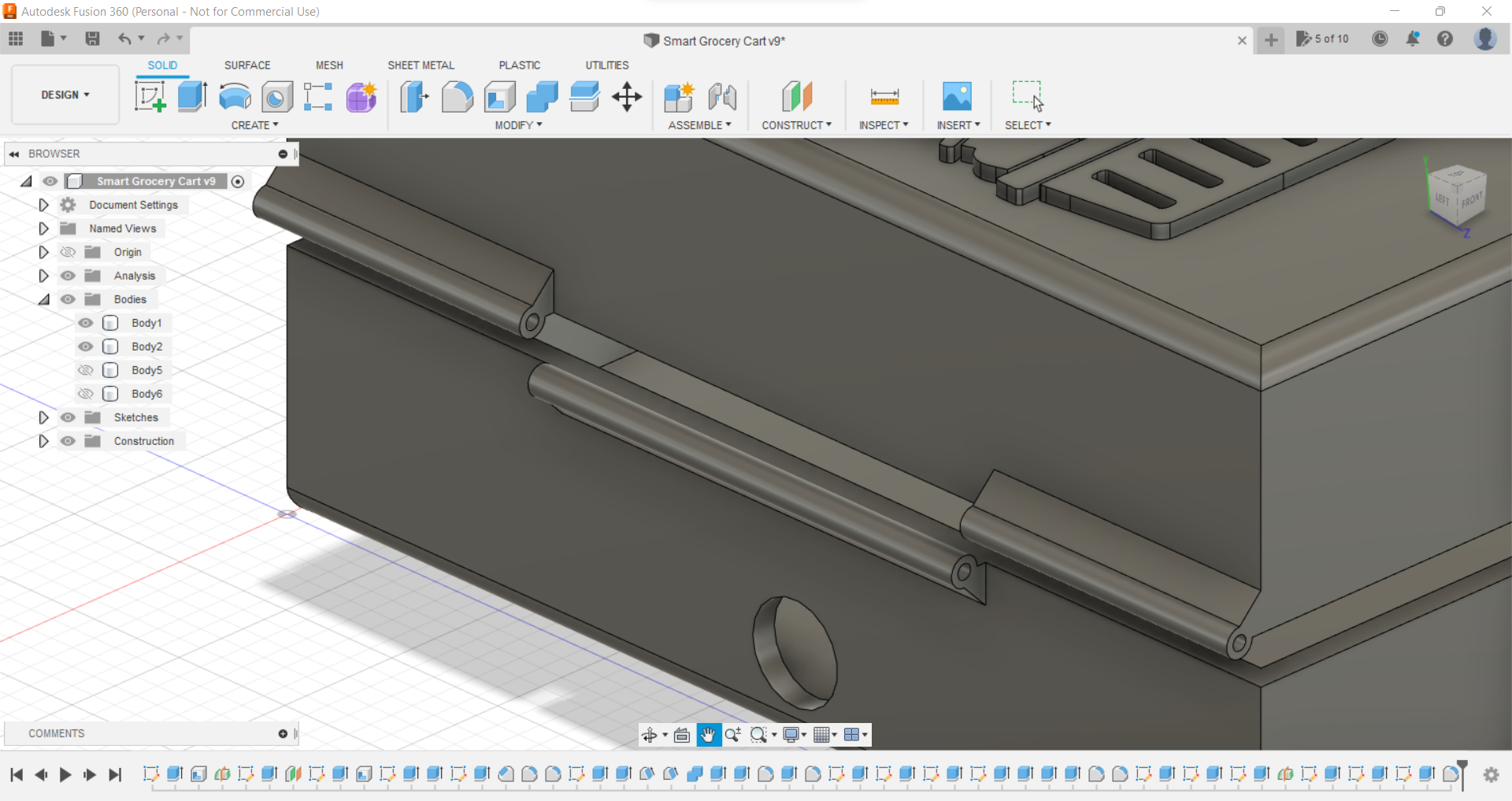The width and height of the screenshot is (1512, 801).
Task: Switch to the SURFACE tab
Action: tap(247, 65)
